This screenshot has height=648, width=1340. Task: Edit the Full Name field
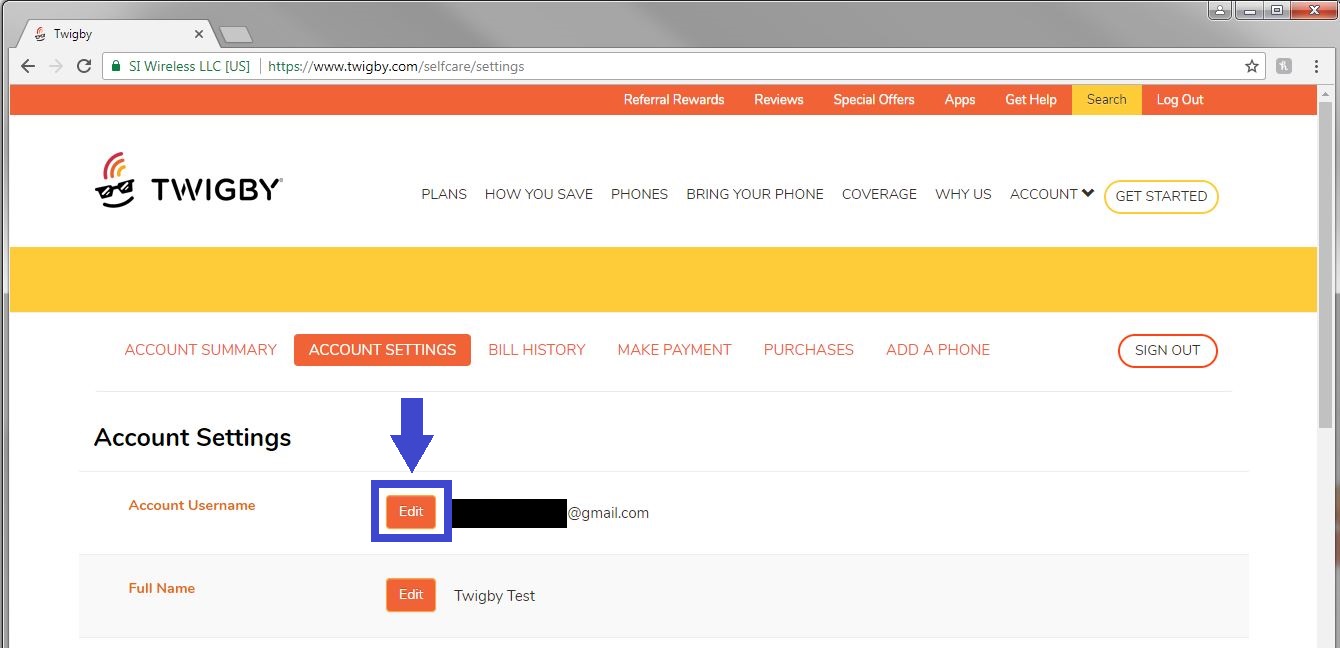coord(411,595)
